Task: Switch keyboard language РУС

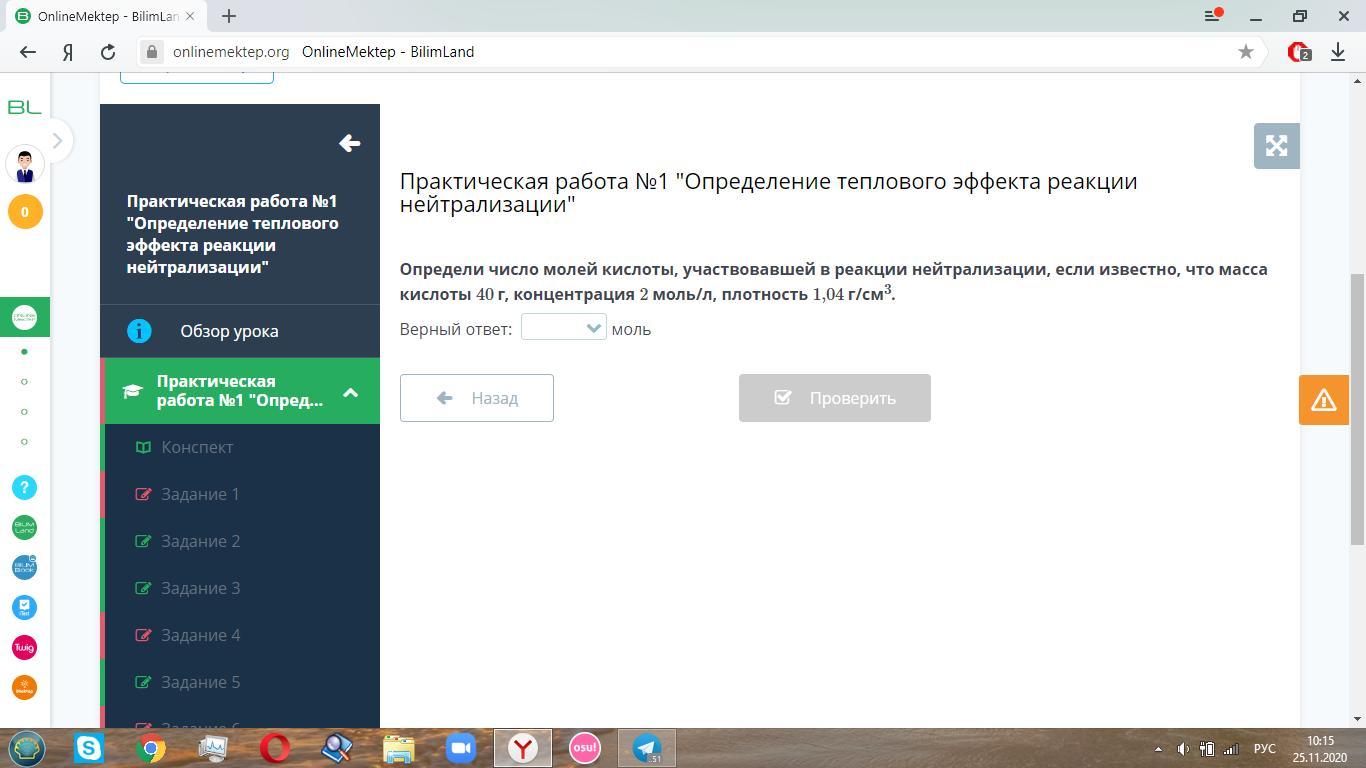Action: tap(1265, 749)
